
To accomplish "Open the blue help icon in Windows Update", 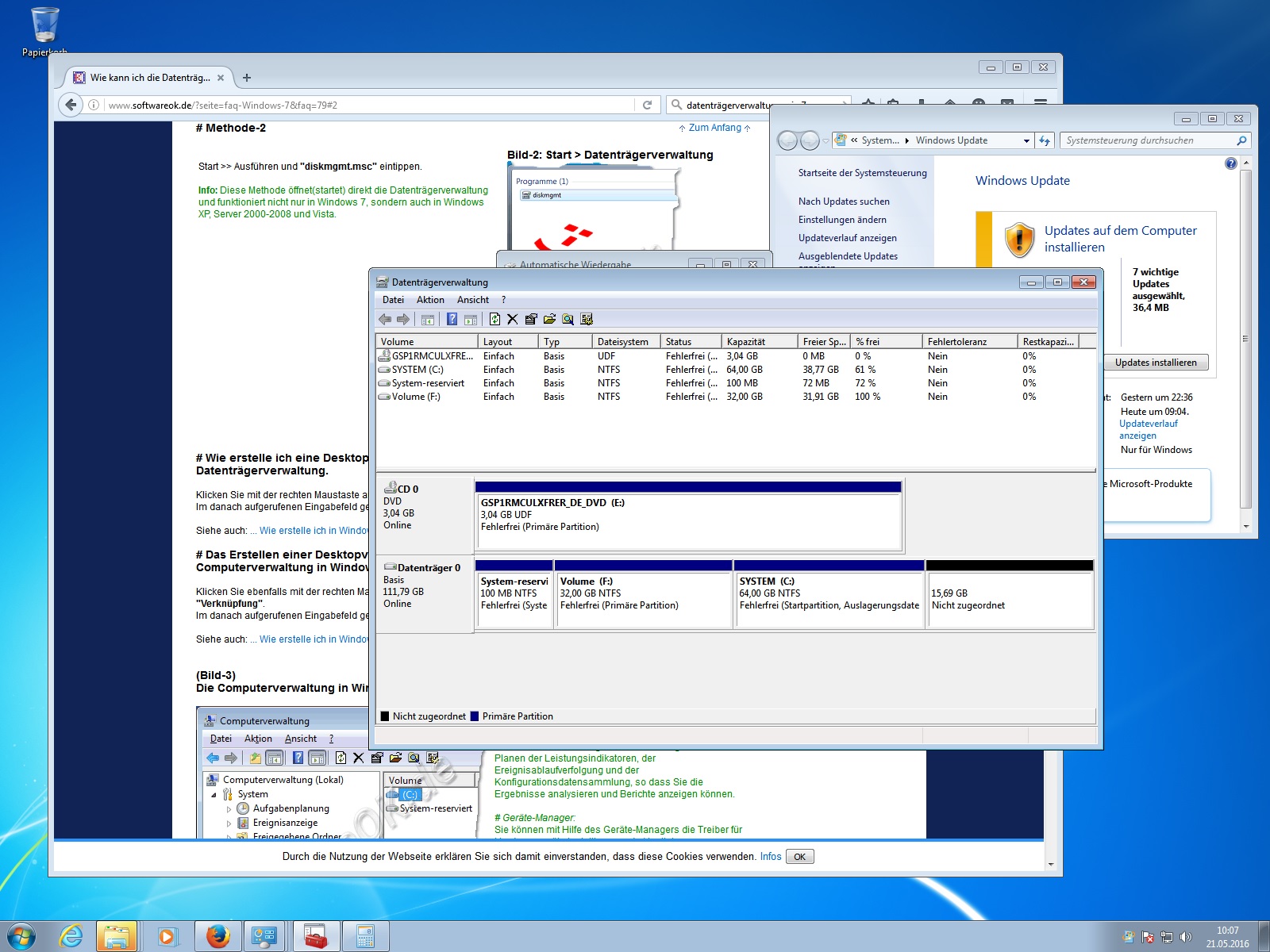I will click(1230, 163).
